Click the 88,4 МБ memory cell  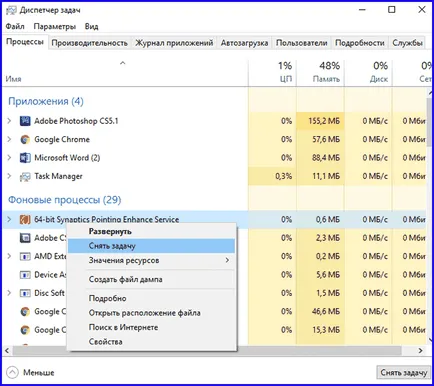coord(320,158)
